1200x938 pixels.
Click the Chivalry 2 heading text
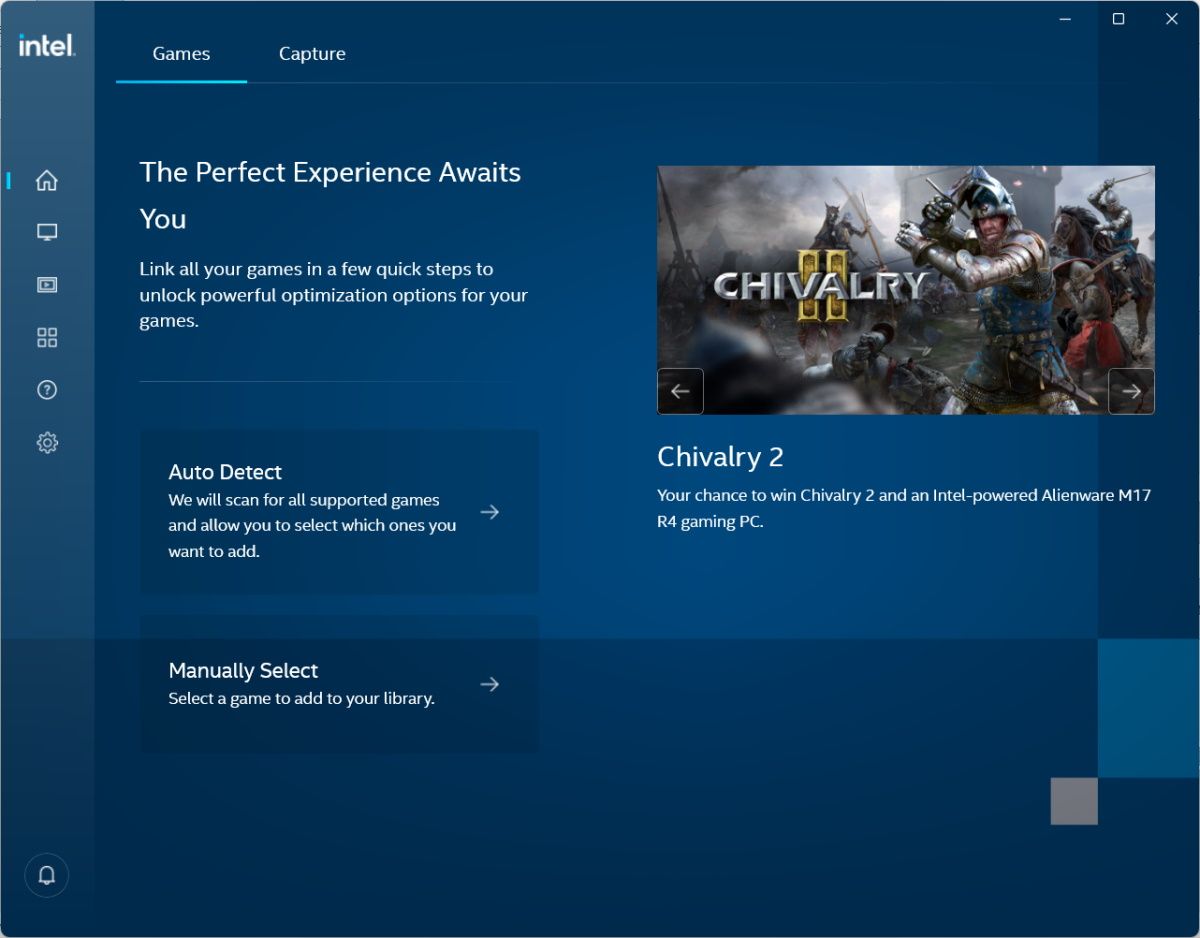(720, 457)
